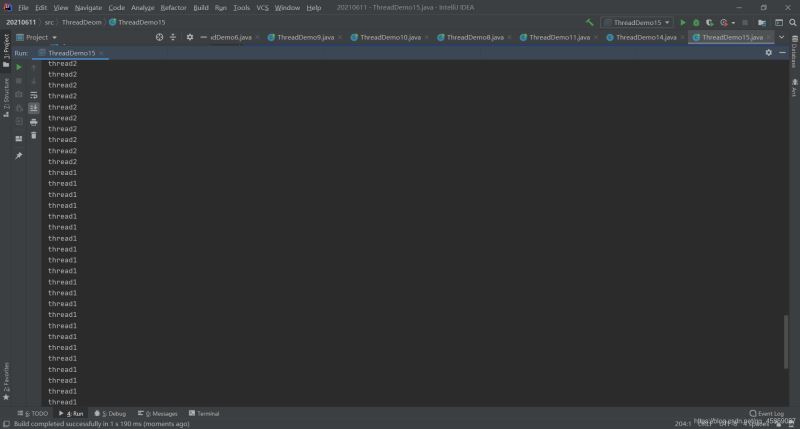
Task: Open Run panel settings gear
Action: click(768, 53)
